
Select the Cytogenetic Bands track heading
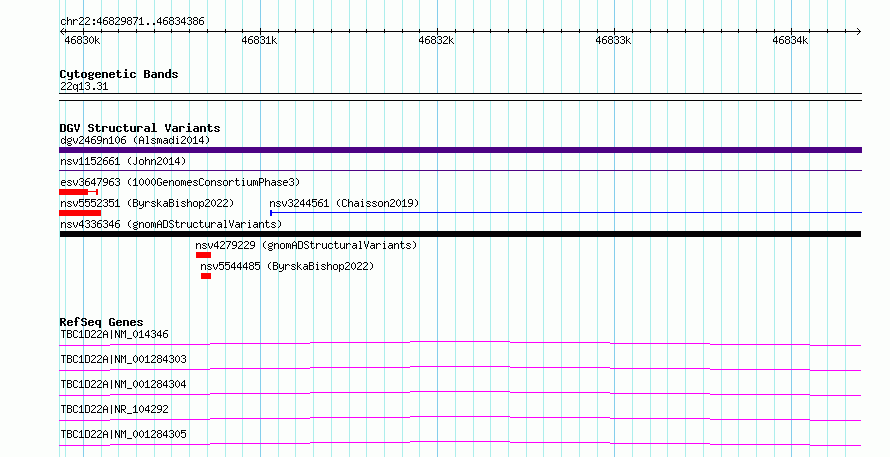pos(119,74)
